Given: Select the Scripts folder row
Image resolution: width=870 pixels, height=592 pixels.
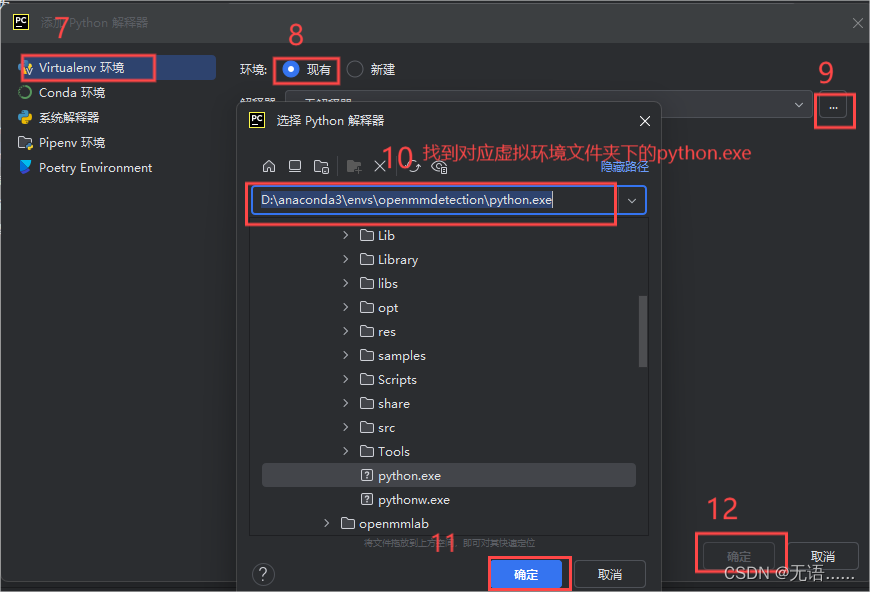Looking at the screenshot, I should [x=449, y=379].
